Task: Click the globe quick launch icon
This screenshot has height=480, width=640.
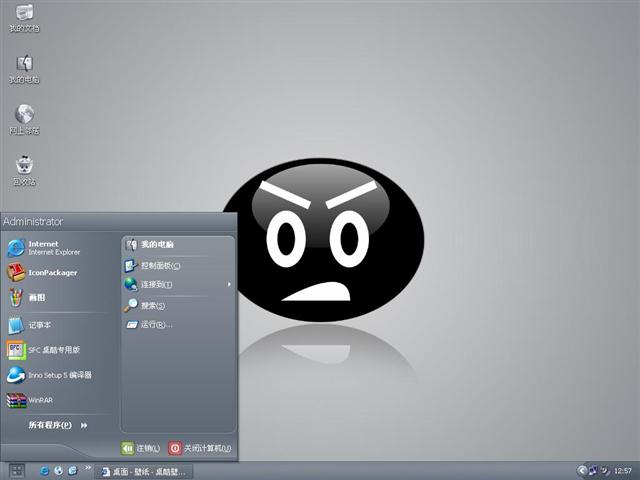Action: click(x=58, y=471)
